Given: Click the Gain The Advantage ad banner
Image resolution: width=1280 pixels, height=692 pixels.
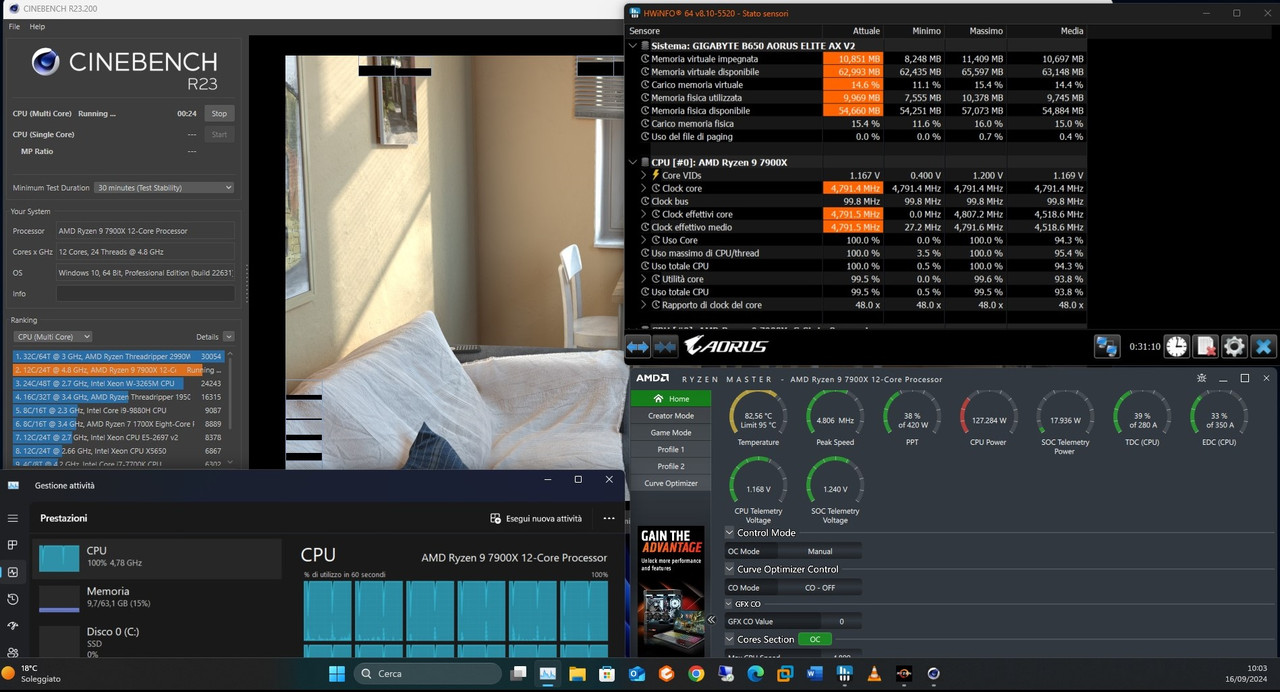Looking at the screenshot, I should [x=672, y=590].
